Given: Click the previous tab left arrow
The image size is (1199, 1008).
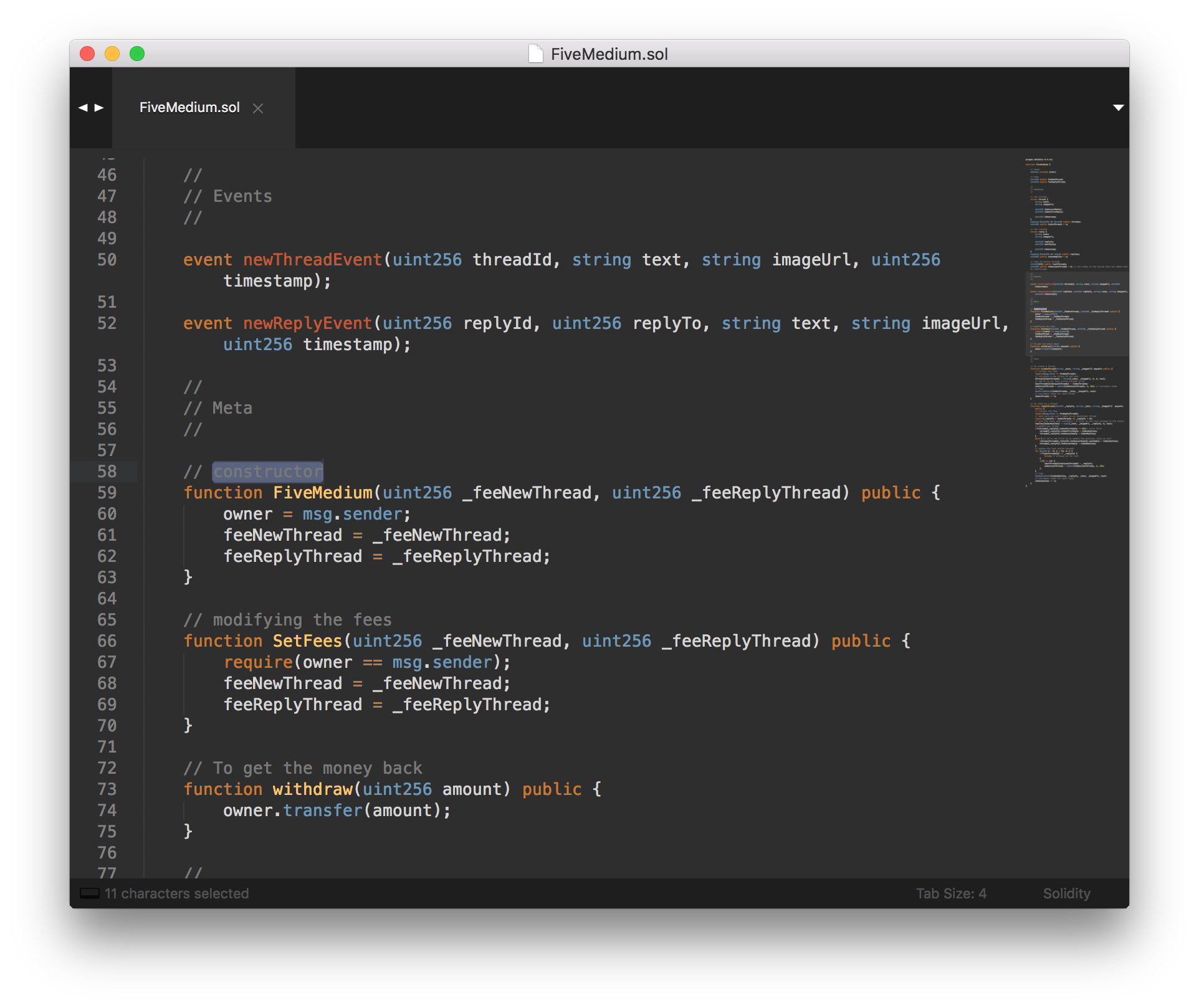Looking at the screenshot, I should (x=83, y=108).
